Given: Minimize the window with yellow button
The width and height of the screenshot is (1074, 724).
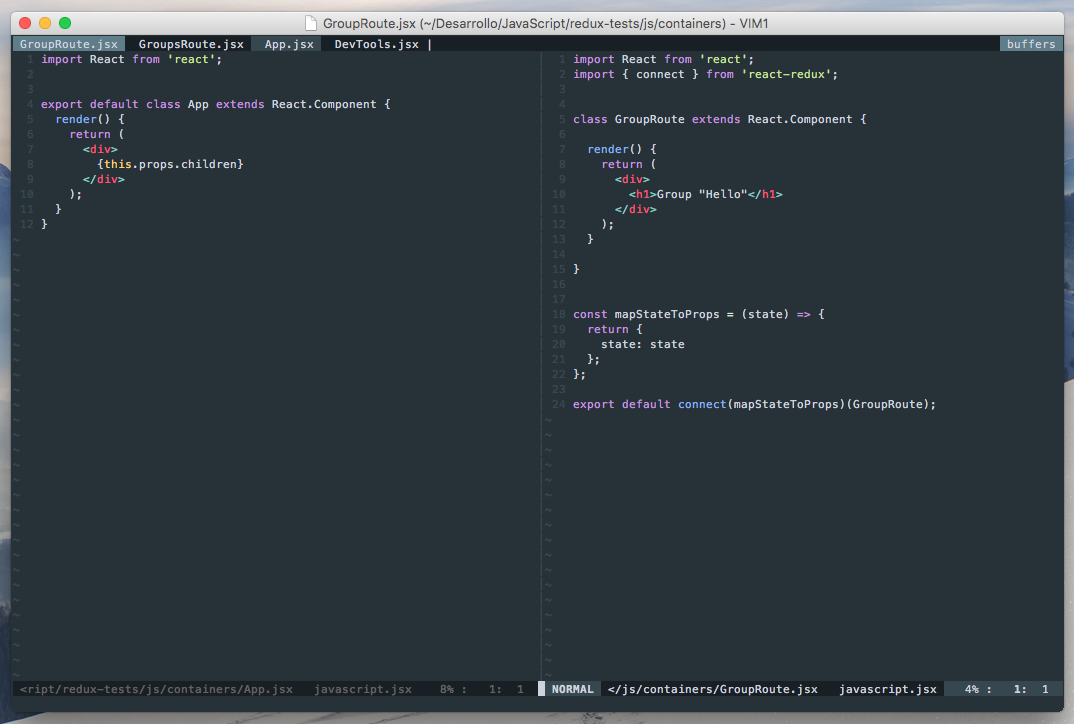Looking at the screenshot, I should (x=45, y=23).
